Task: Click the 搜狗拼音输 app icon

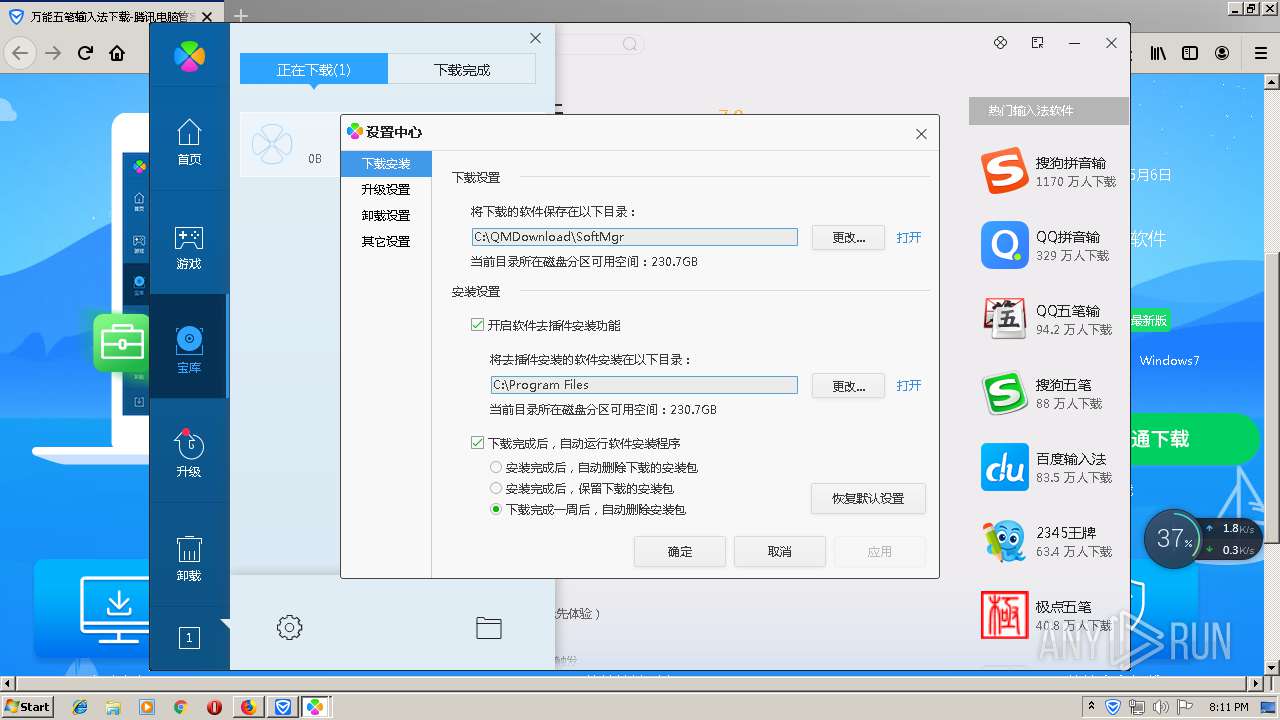Action: click(1004, 171)
